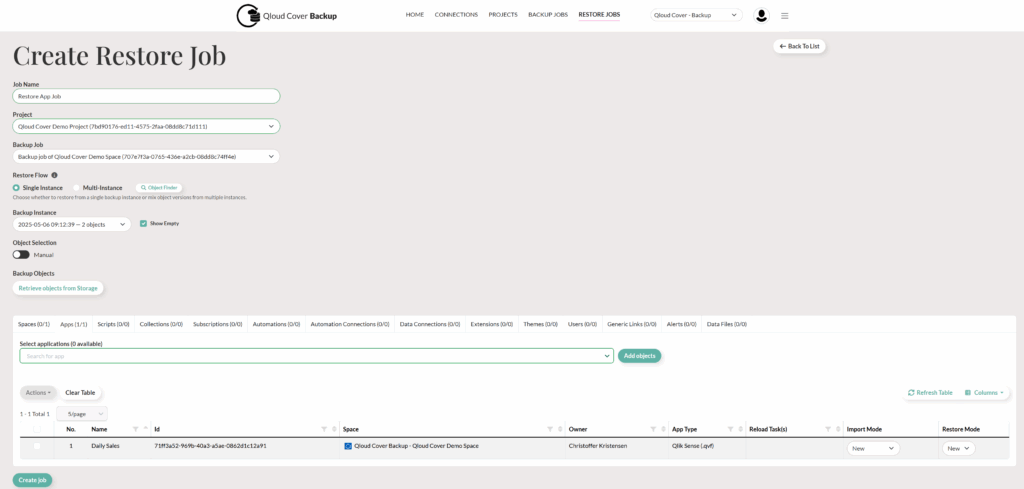This screenshot has width=1024, height=489.
Task: Go to Backup Jobs in the navigation
Action: pos(548,15)
